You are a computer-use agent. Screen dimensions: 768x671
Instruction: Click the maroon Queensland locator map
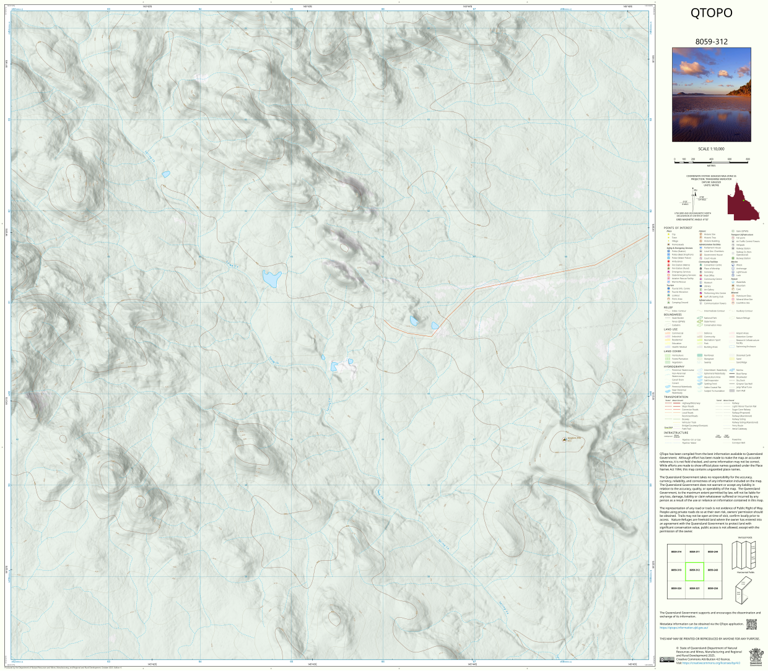pyautogui.click(x=743, y=201)
